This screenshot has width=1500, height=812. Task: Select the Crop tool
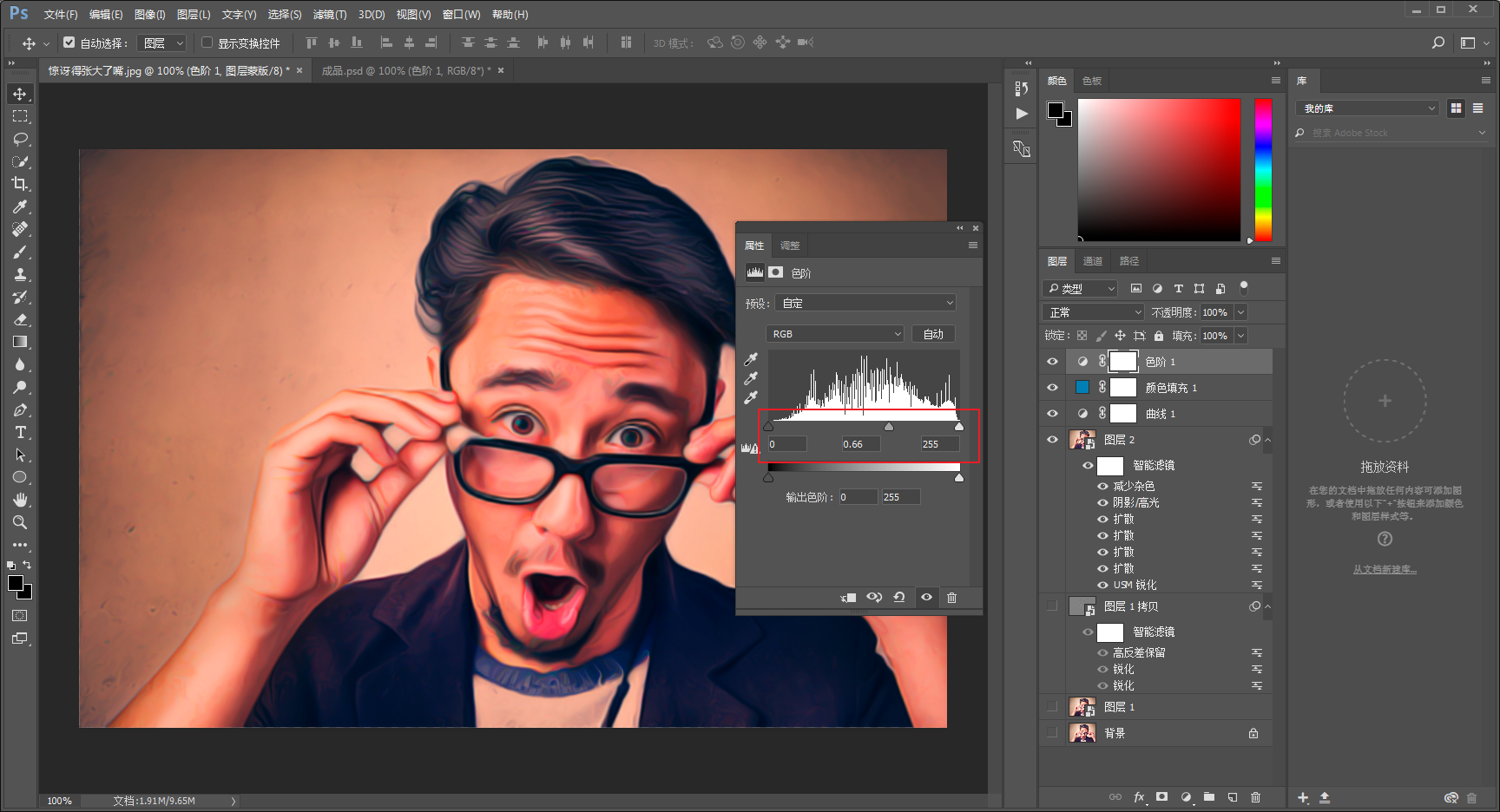click(x=20, y=184)
